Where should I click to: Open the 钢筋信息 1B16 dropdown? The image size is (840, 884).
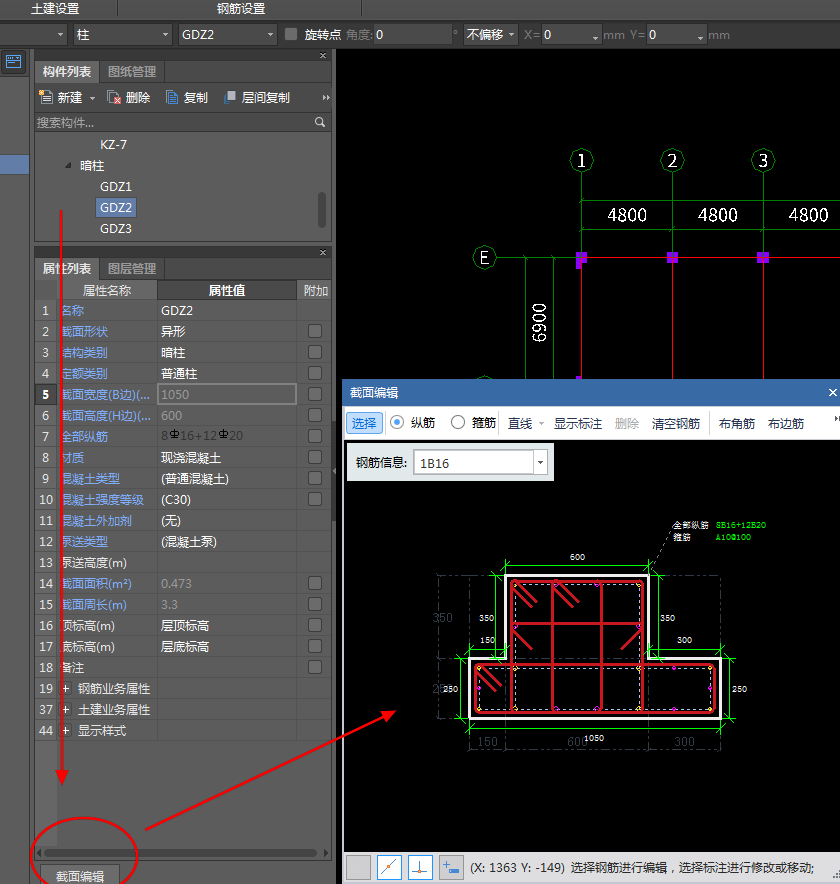(x=540, y=463)
